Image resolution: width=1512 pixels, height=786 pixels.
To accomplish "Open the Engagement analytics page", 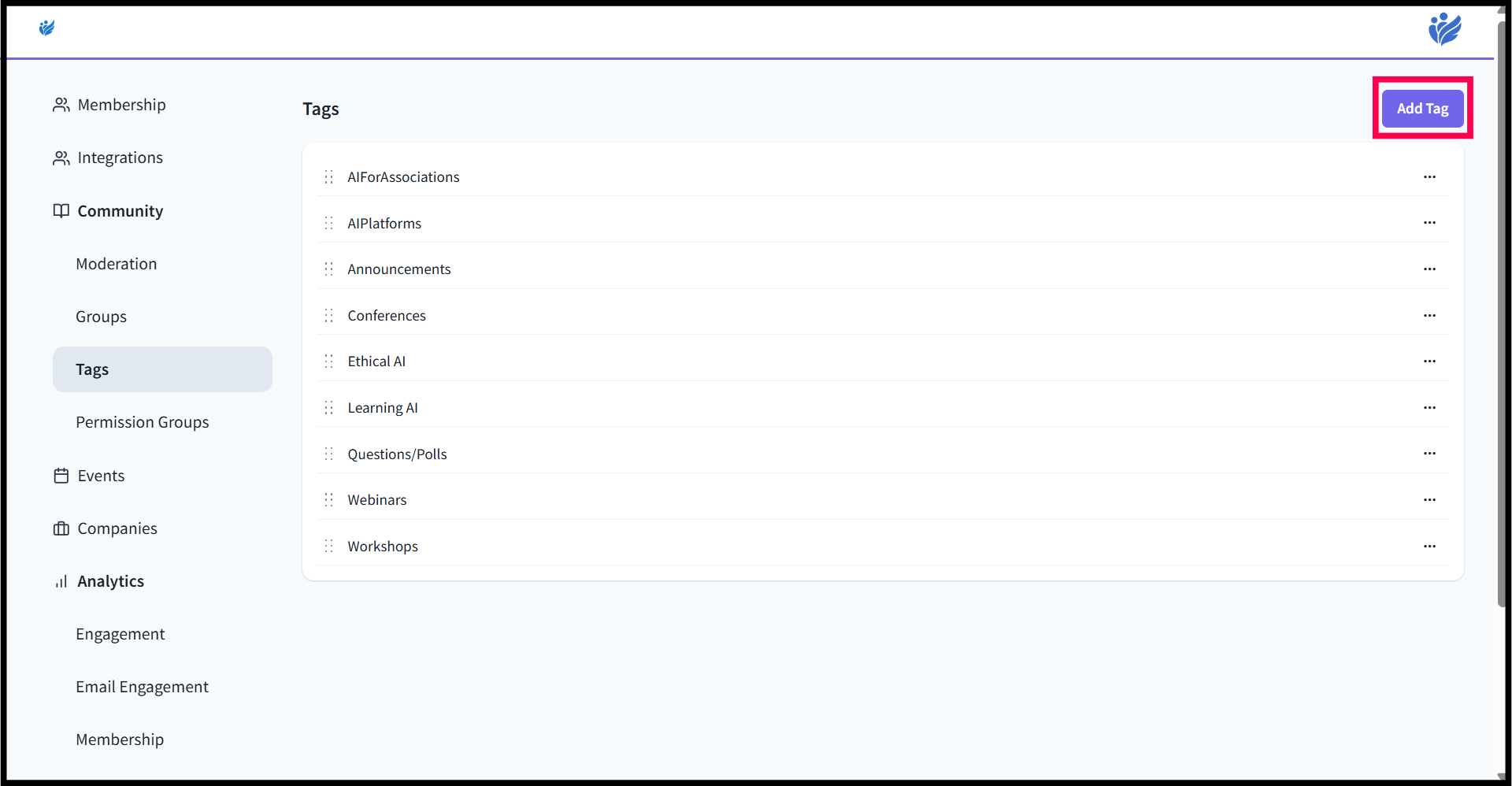I will click(x=120, y=634).
